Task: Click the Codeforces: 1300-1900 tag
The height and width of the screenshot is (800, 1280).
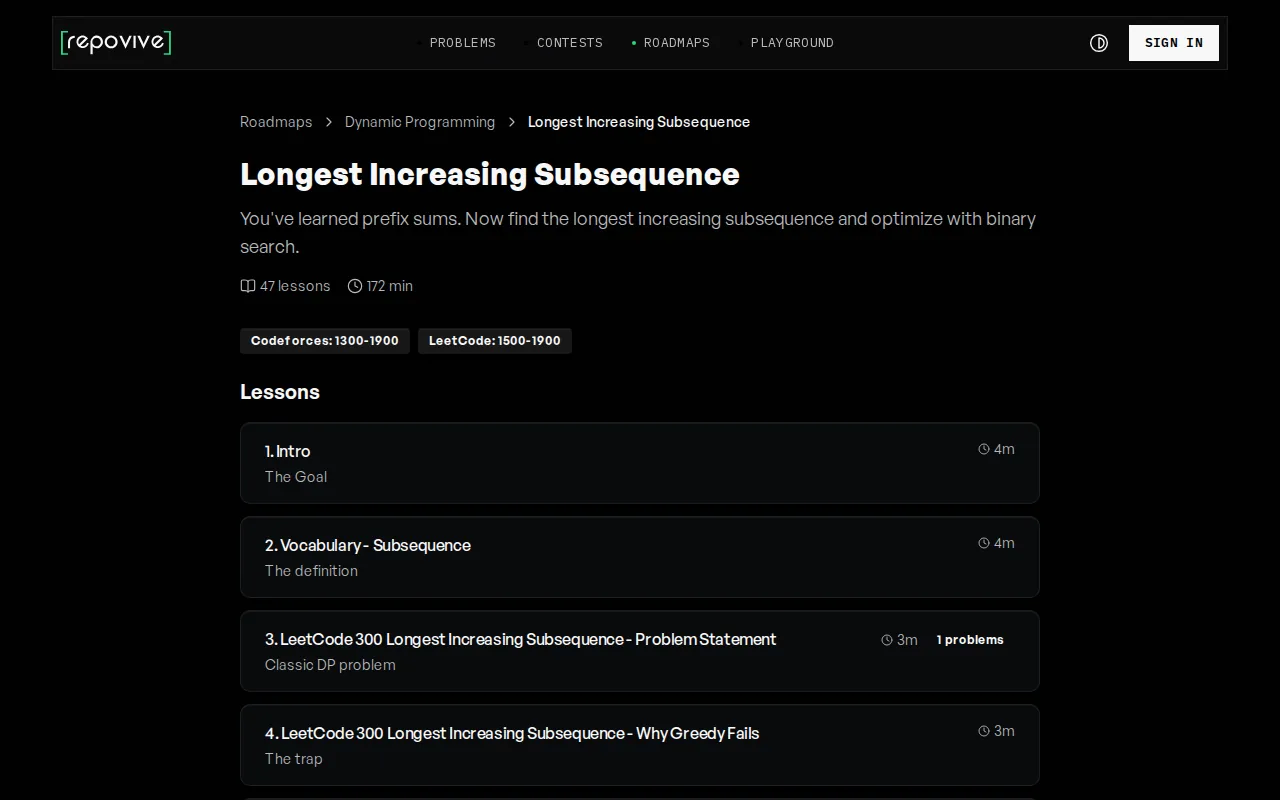Action: point(325,341)
